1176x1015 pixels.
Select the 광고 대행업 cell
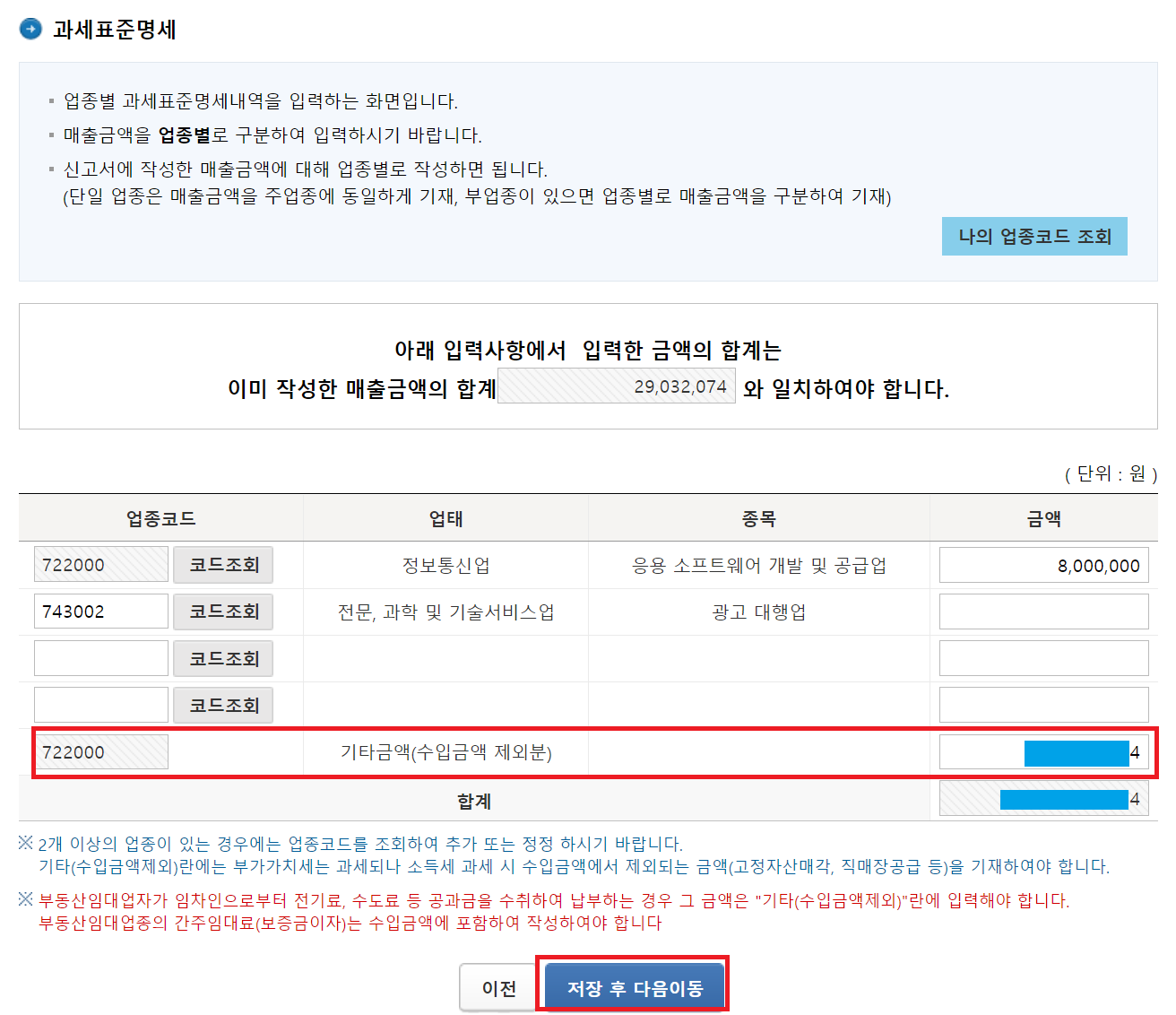click(x=759, y=612)
